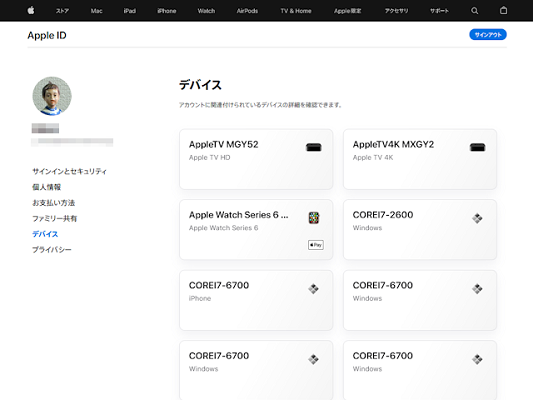533x400 pixels.
Task: Click the Apple TV icon on AppleTV MGY52 card
Action: pyautogui.click(x=313, y=147)
